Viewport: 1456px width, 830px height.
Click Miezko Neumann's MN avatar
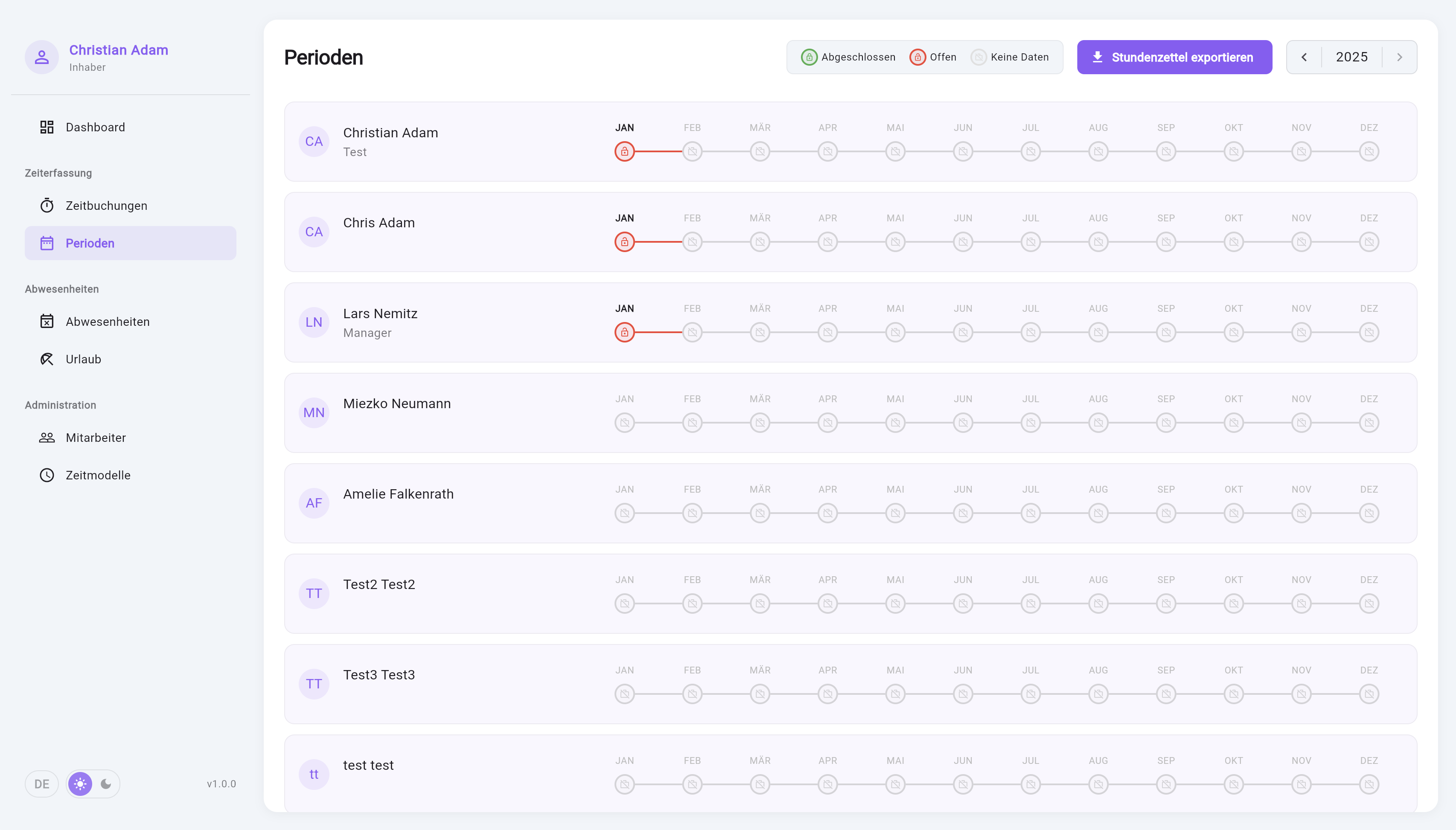[x=314, y=413]
